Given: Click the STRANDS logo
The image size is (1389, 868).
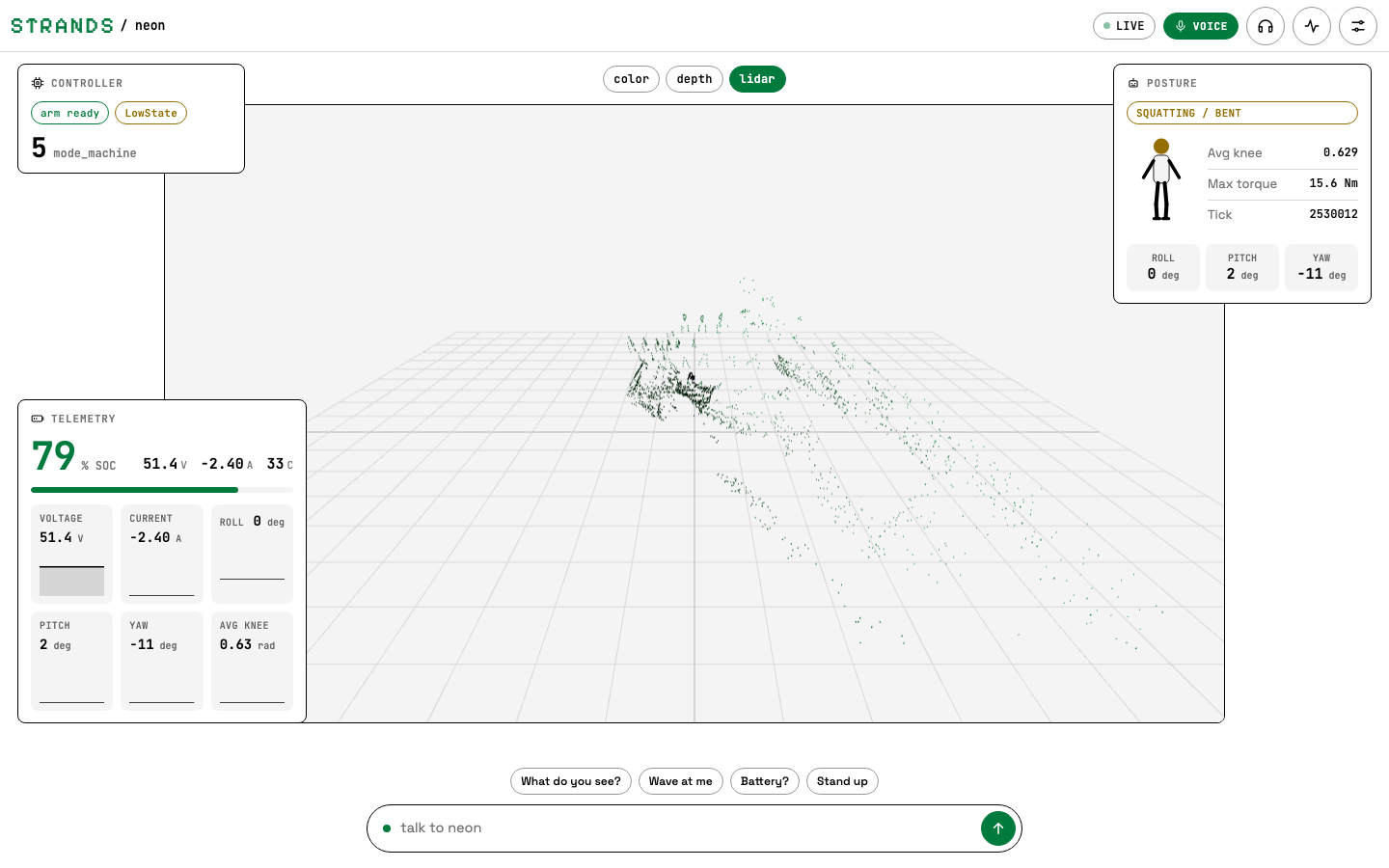Looking at the screenshot, I should tap(63, 26).
